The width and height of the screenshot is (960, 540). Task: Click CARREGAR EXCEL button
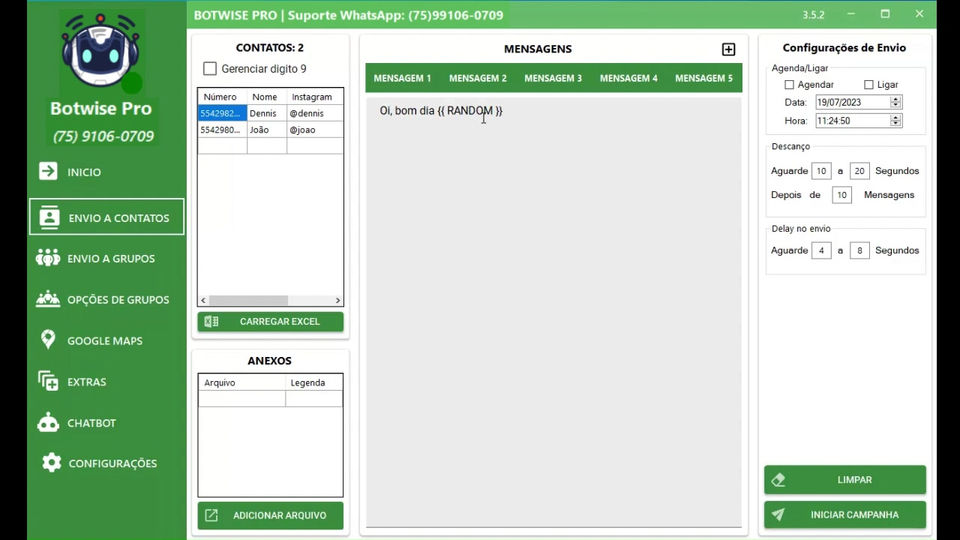pos(270,321)
